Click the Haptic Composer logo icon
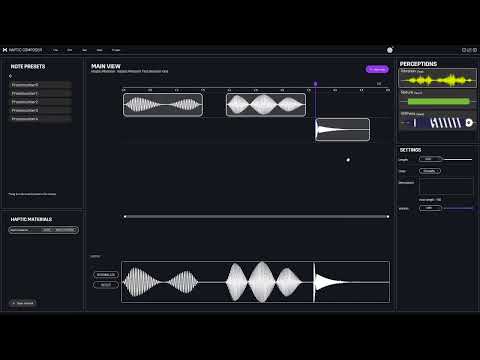 pos(5,50)
